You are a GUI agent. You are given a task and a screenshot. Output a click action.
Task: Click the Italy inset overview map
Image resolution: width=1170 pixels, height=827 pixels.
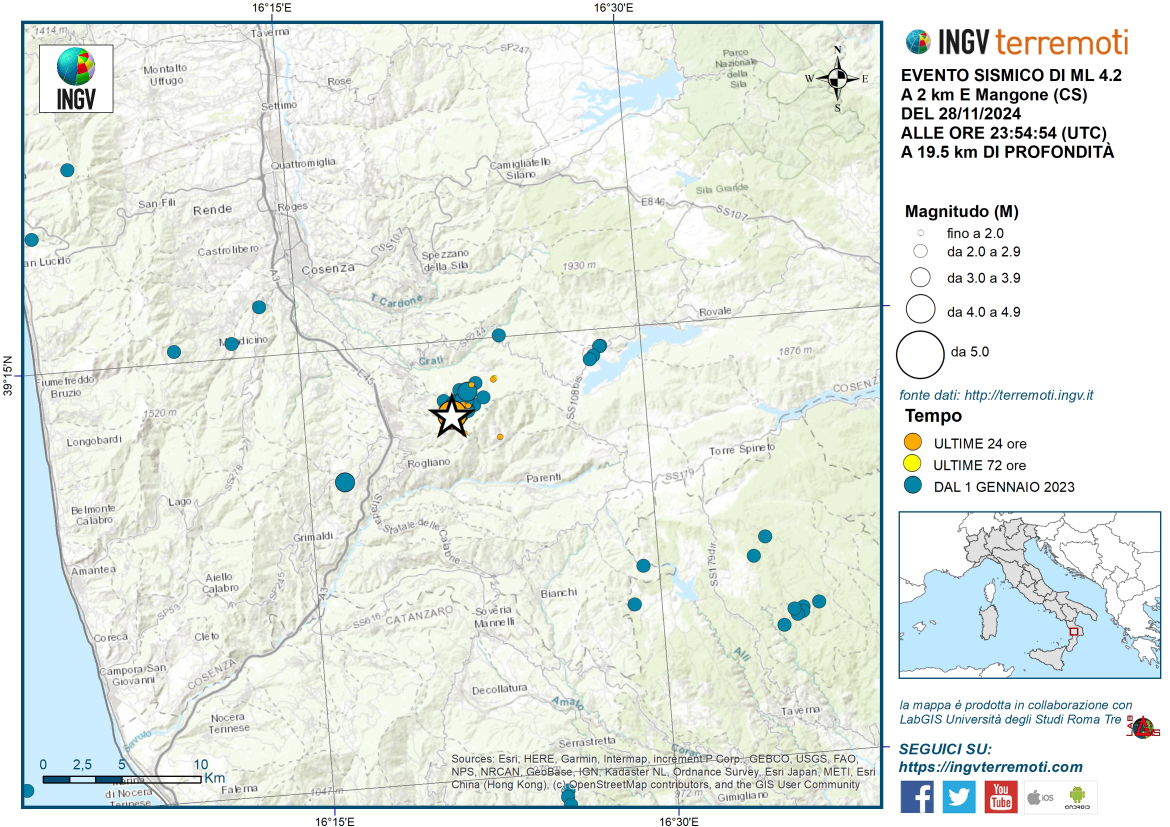(1029, 594)
